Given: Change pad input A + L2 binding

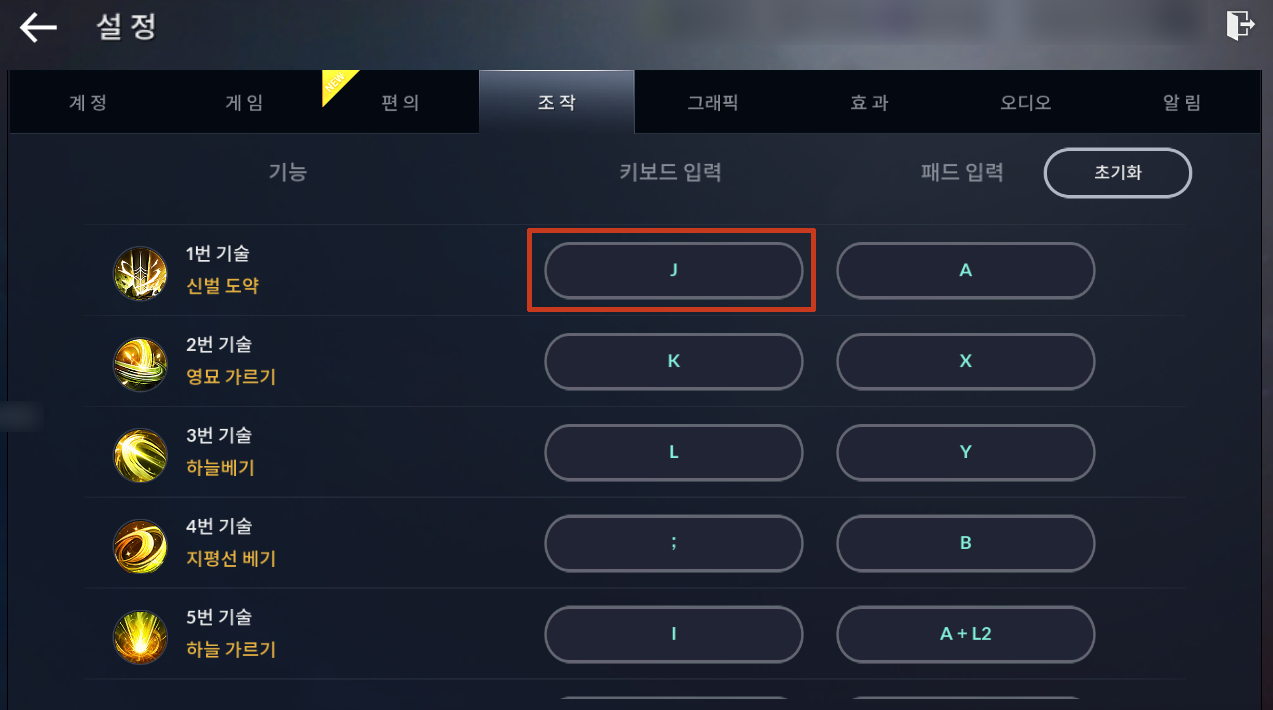Looking at the screenshot, I should (x=965, y=634).
